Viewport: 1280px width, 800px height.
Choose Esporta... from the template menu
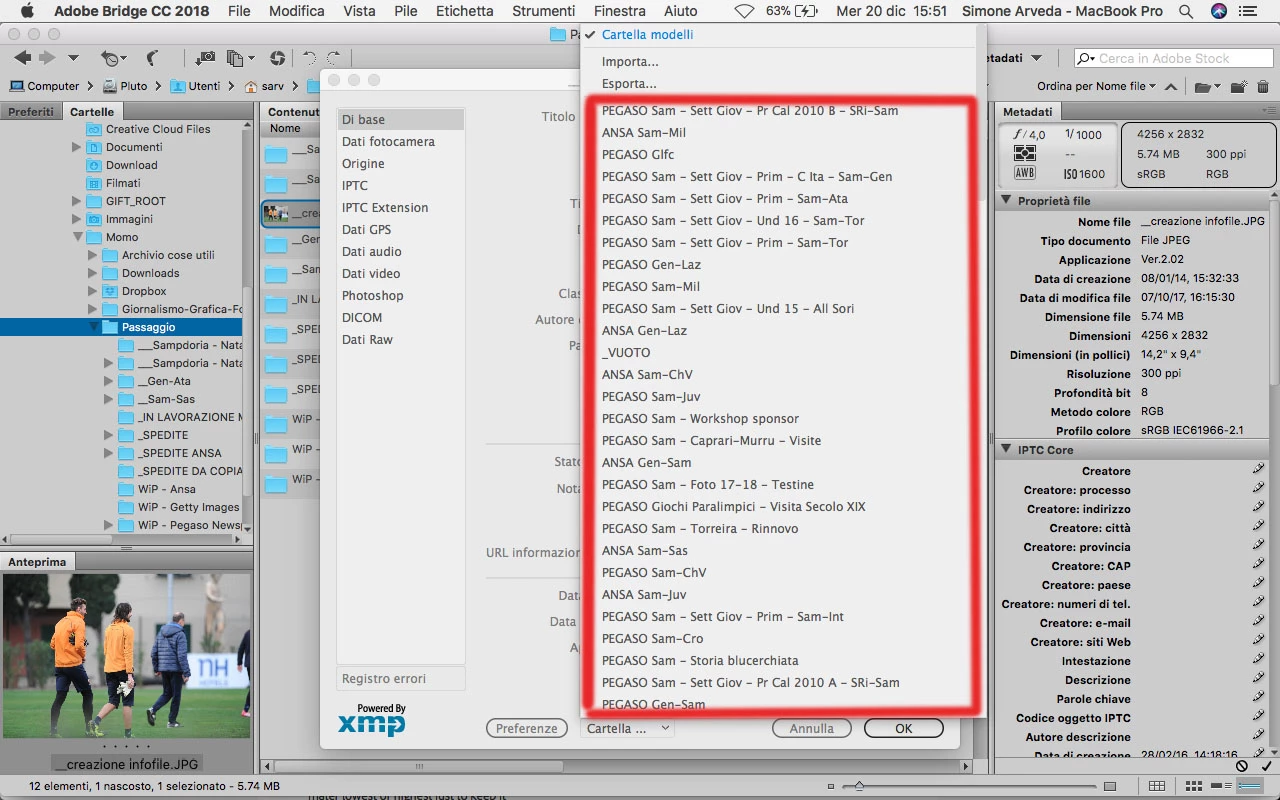[x=629, y=84]
